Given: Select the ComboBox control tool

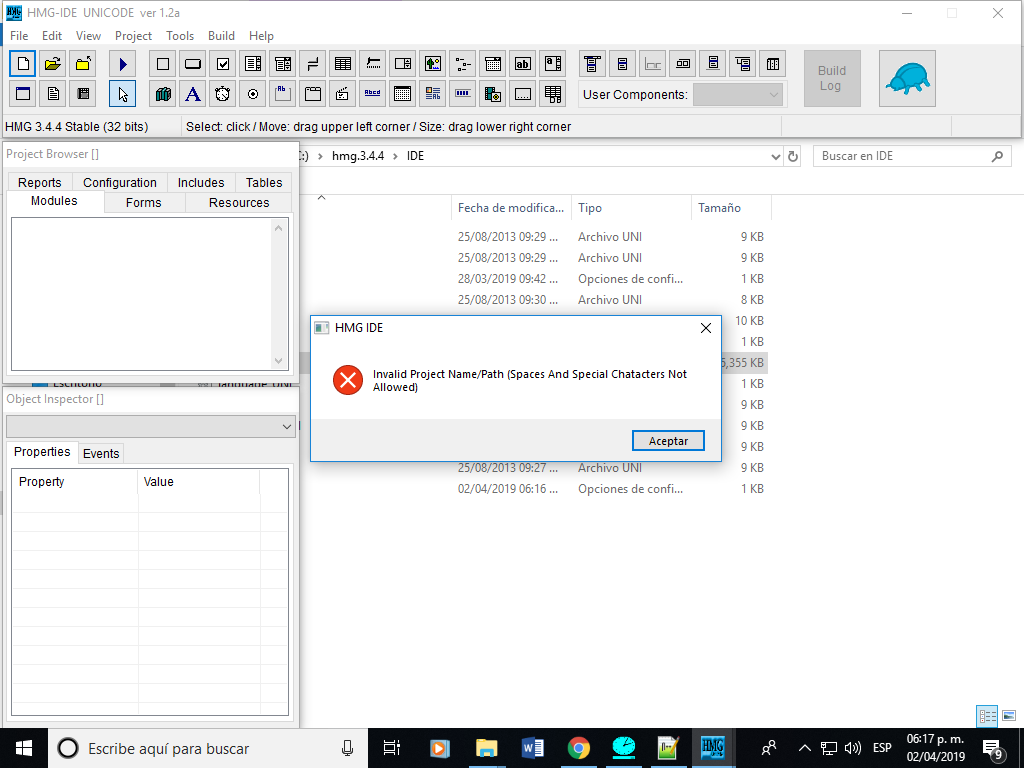Looking at the screenshot, I should (x=283, y=64).
